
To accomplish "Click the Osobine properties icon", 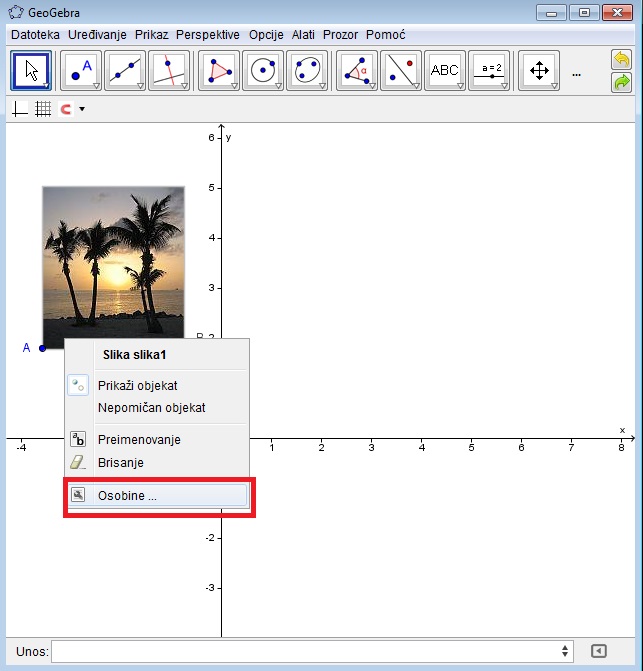I will tap(78, 495).
